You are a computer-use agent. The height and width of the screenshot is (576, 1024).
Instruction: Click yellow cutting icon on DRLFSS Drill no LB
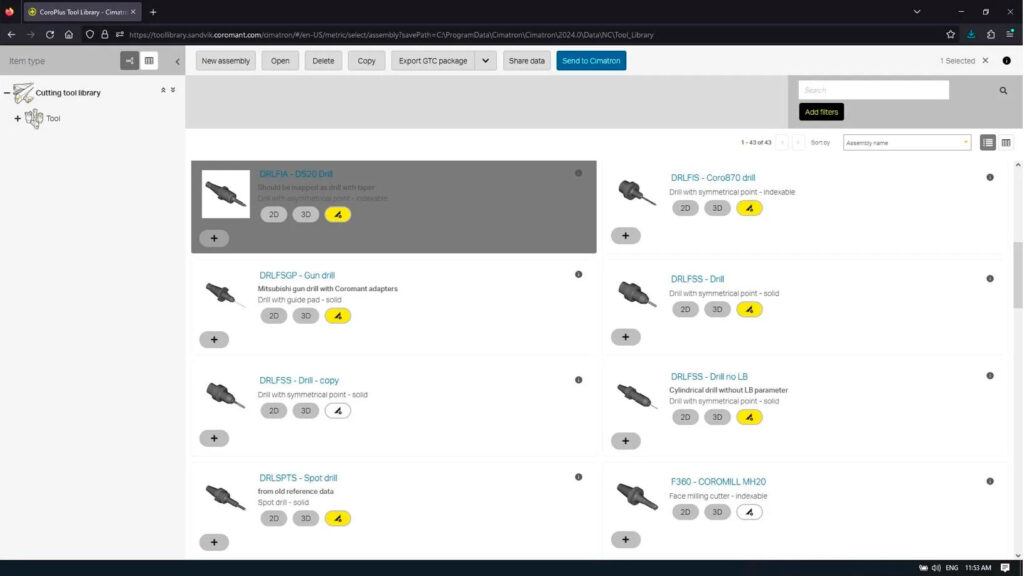click(749, 417)
